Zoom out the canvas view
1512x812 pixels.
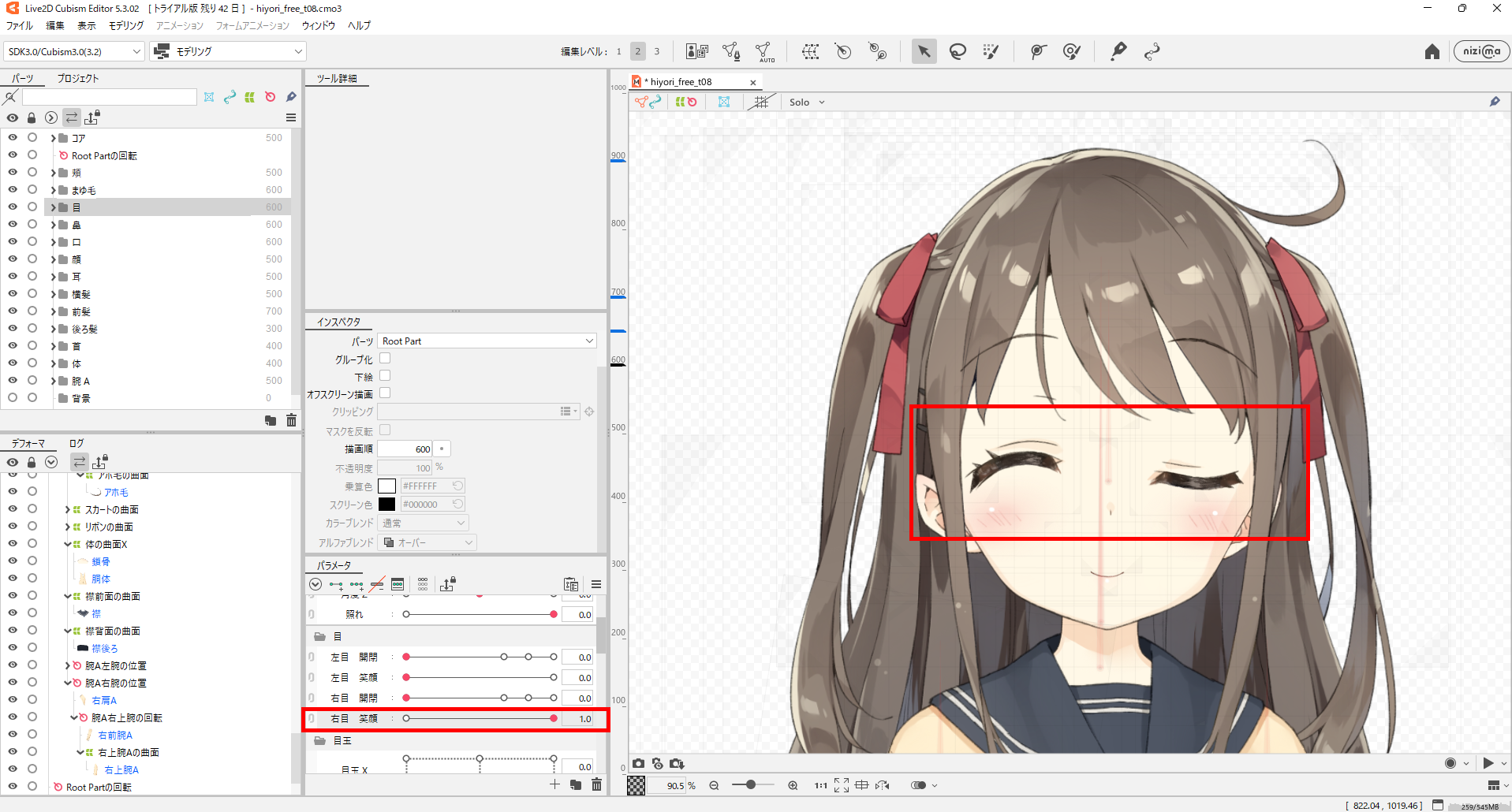[714, 785]
